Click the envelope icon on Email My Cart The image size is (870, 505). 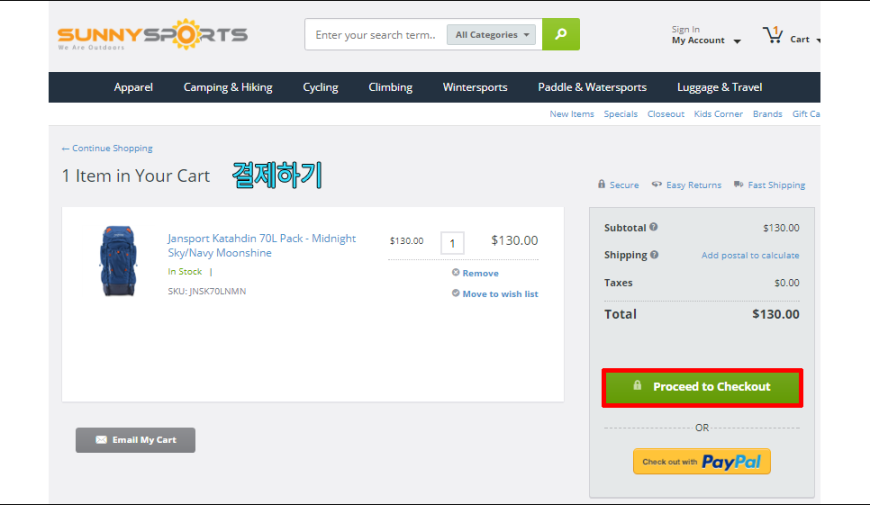[x=101, y=440]
